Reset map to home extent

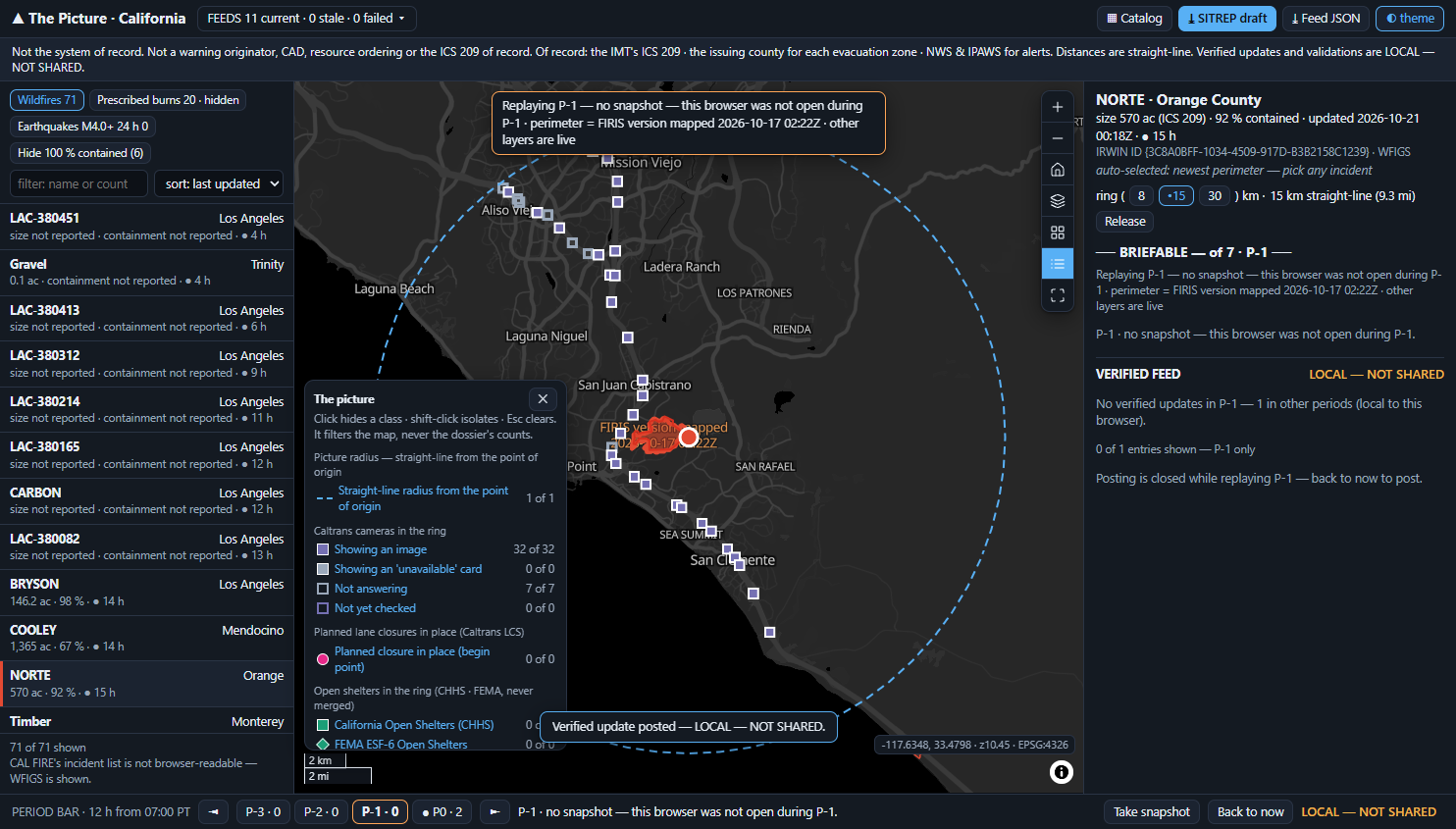[x=1057, y=170]
